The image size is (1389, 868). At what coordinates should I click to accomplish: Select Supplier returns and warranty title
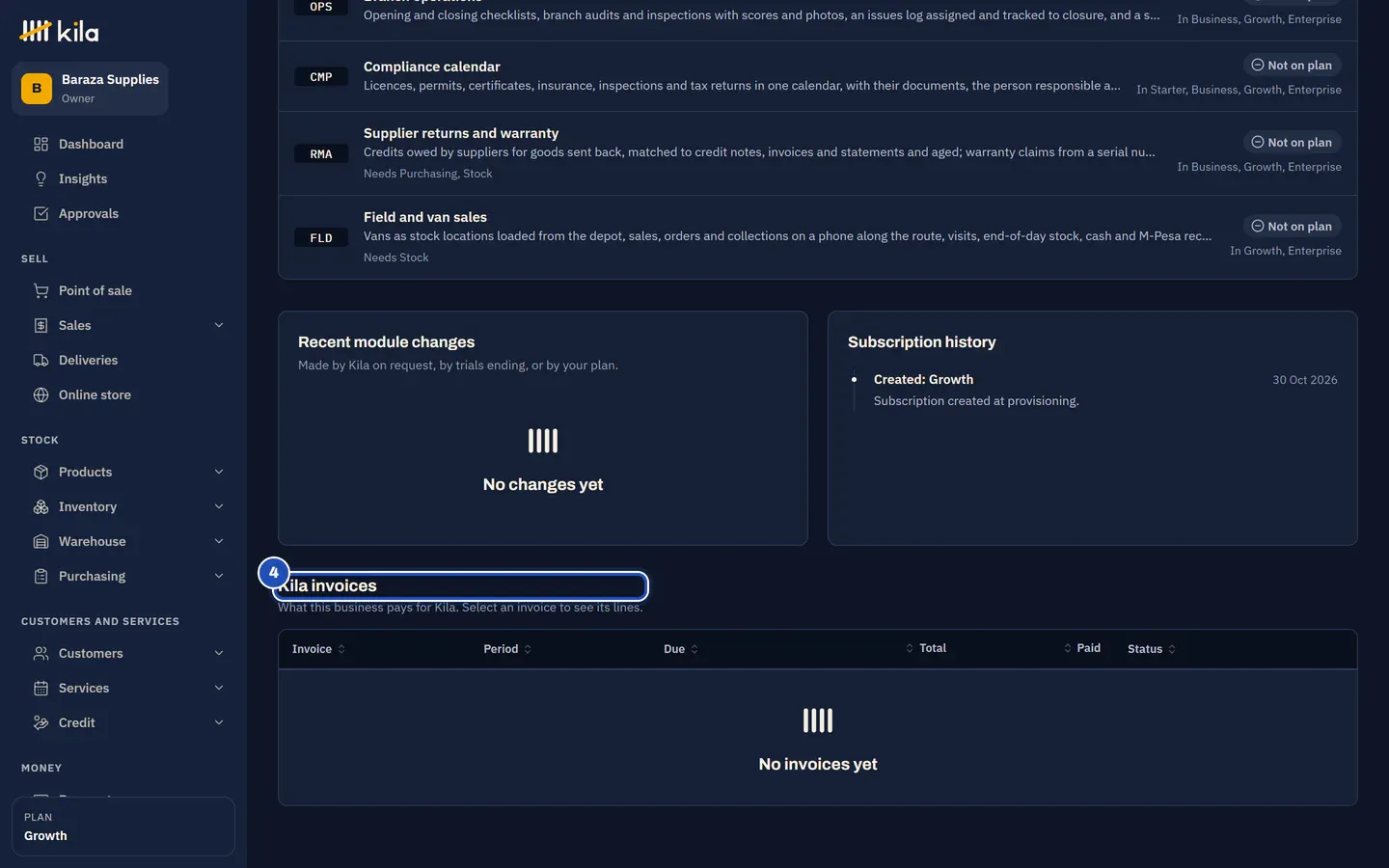(x=461, y=133)
